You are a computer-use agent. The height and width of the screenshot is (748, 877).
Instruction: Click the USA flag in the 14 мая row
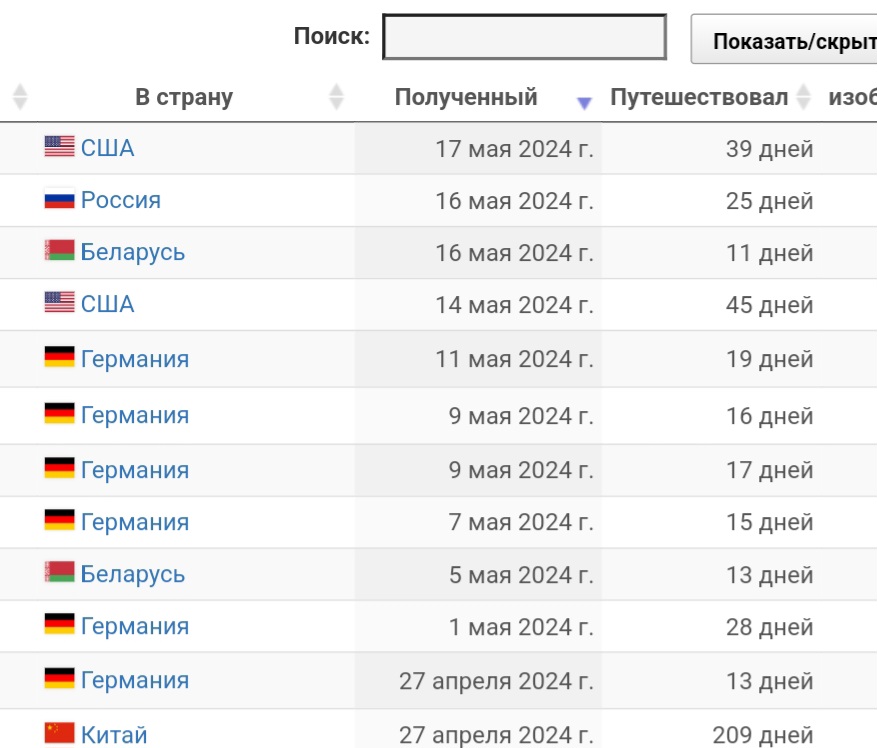pos(59,302)
